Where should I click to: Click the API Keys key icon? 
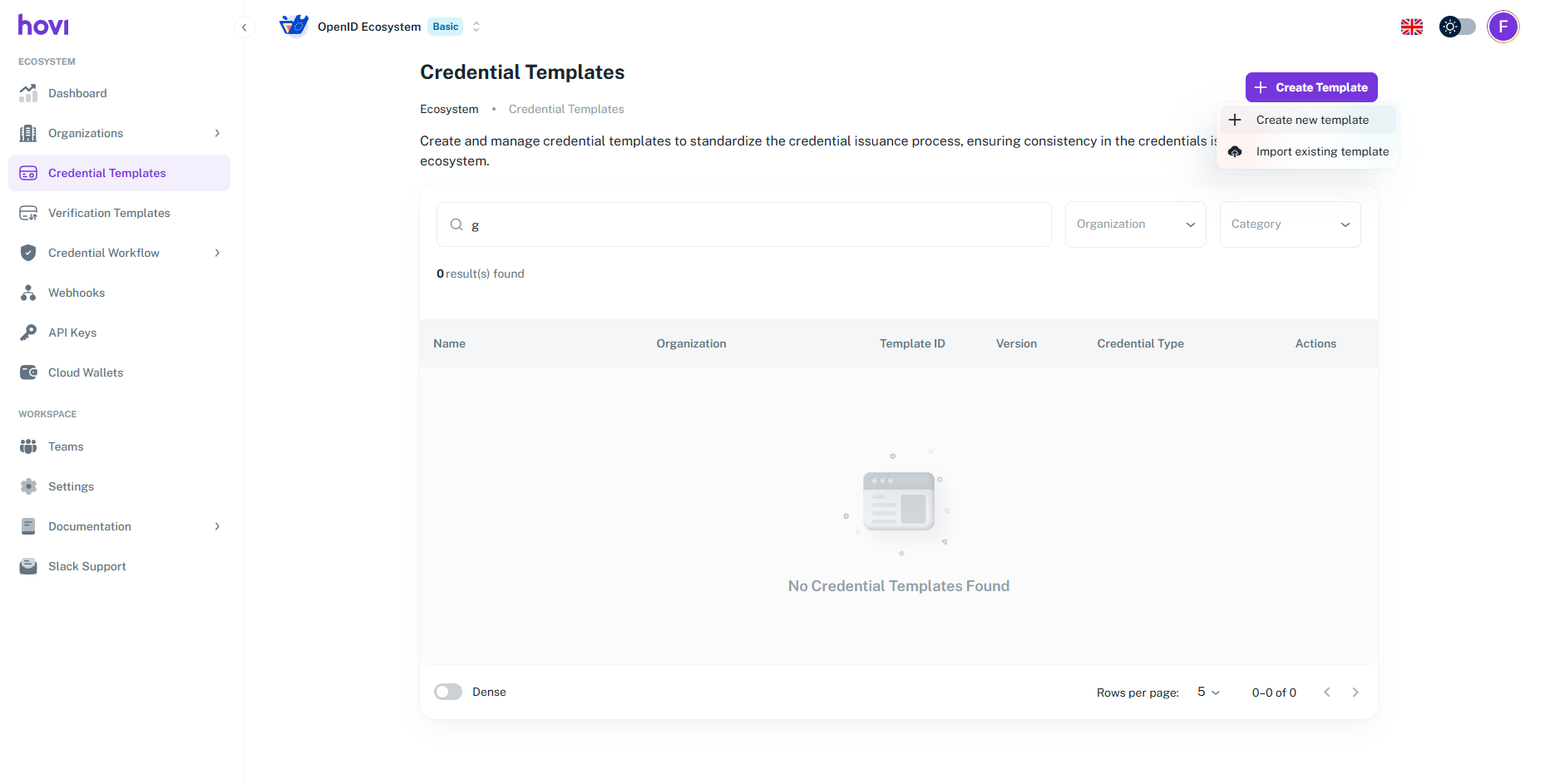point(28,333)
